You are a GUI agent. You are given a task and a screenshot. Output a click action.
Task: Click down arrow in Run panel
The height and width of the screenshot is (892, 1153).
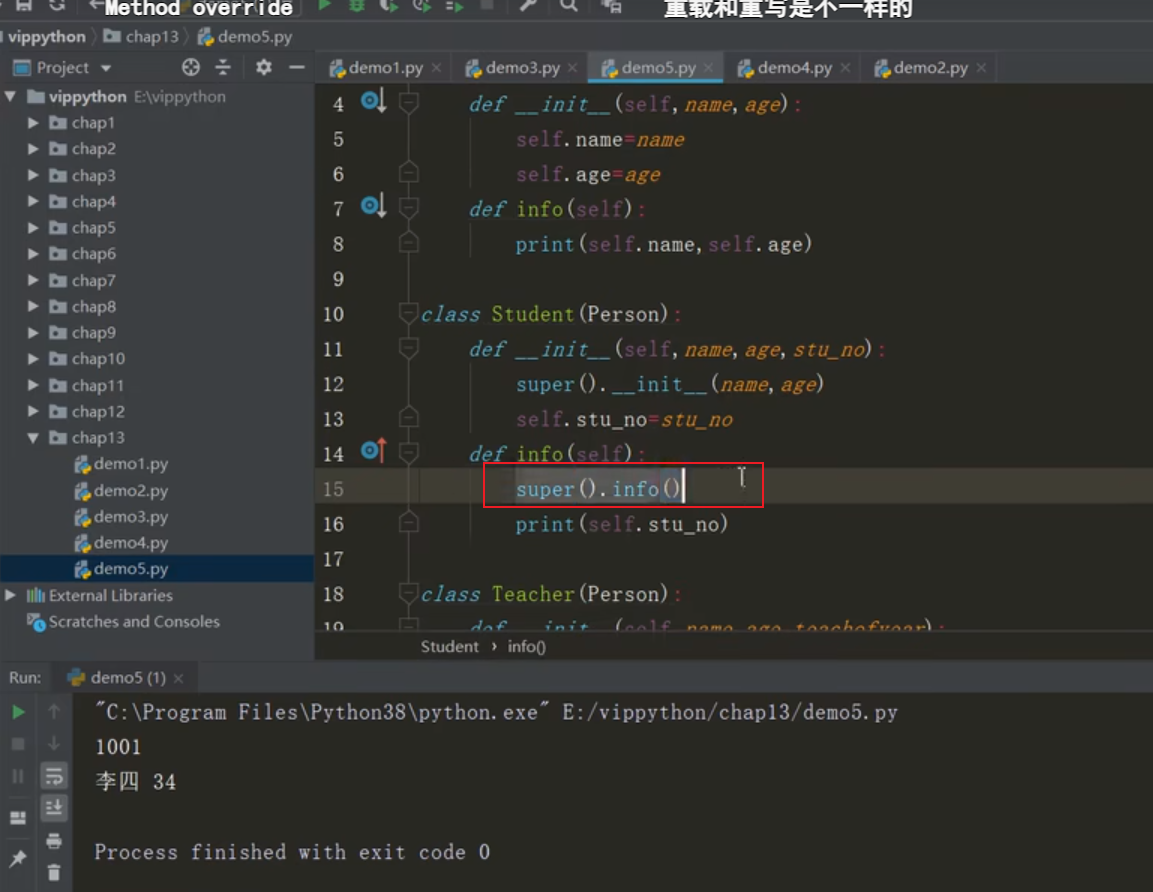[x=54, y=743]
